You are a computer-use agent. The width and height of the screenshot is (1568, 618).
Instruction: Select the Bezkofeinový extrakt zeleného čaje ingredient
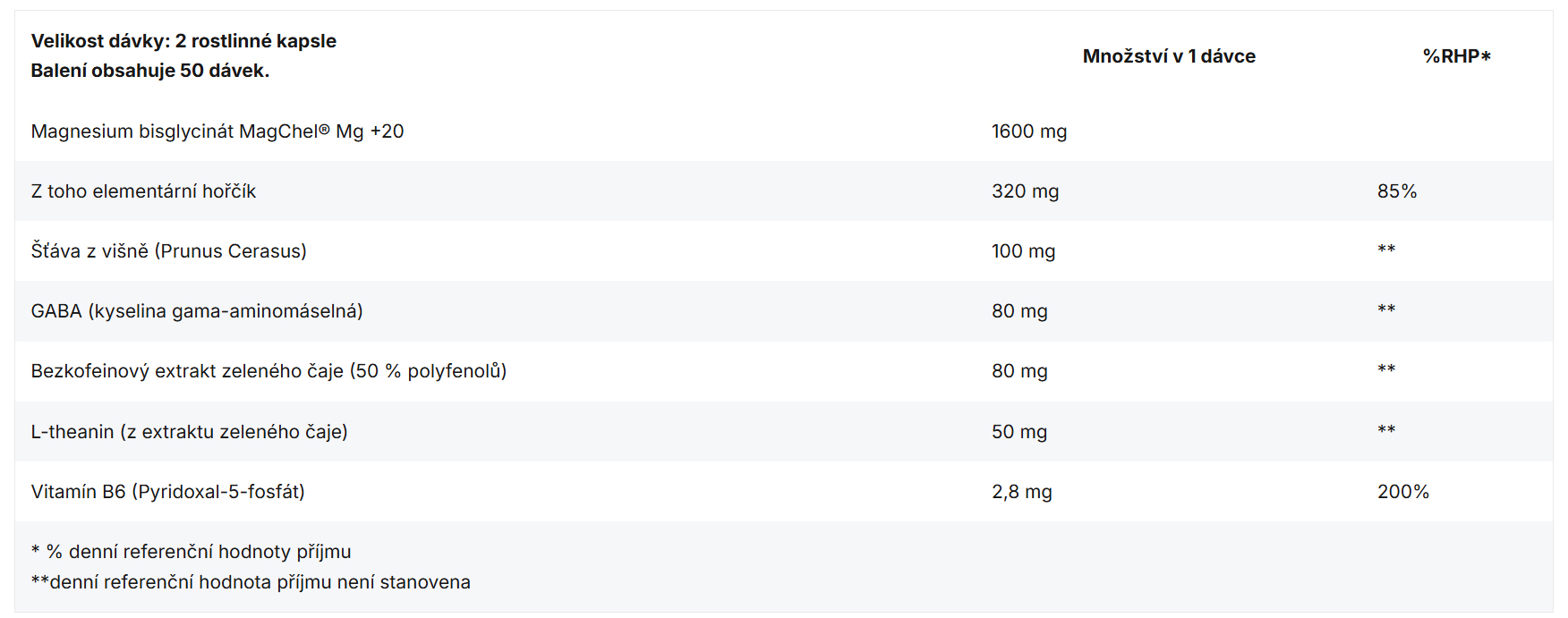pos(268,371)
